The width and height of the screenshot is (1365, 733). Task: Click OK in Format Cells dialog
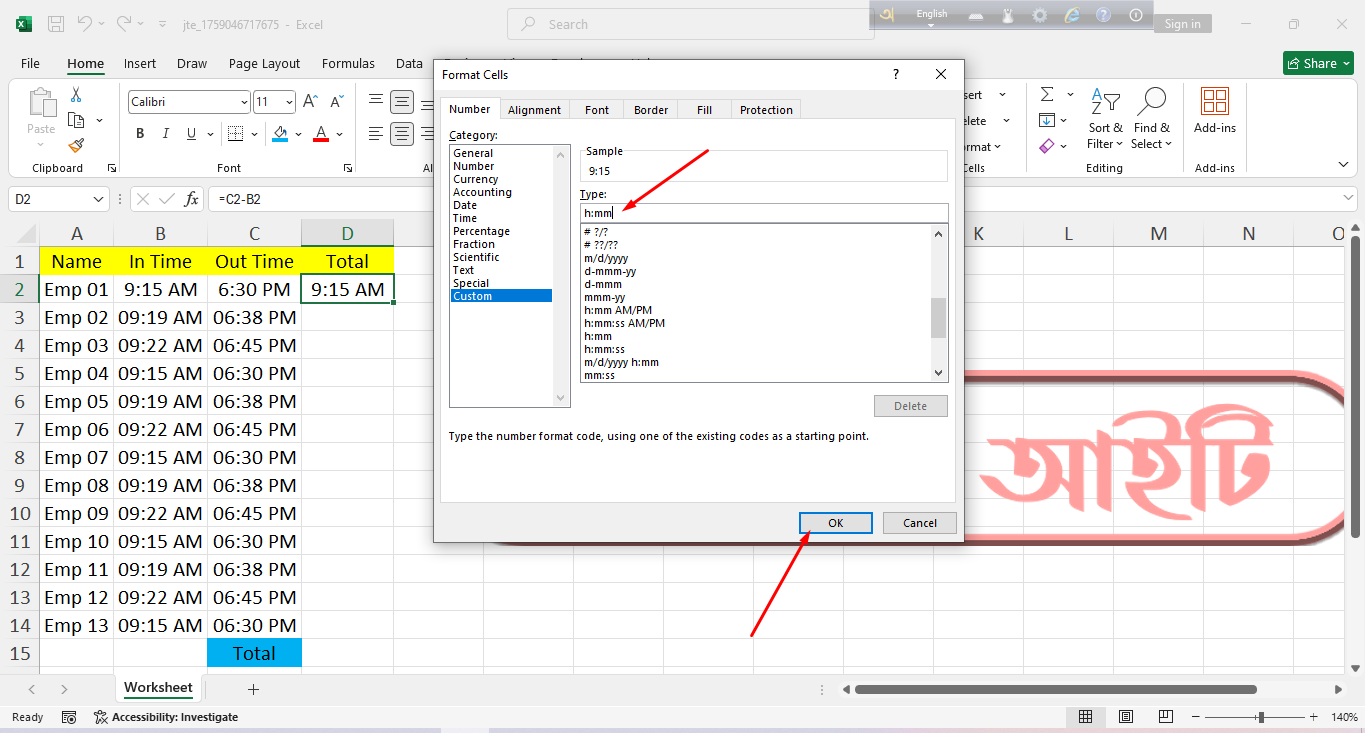pos(835,523)
